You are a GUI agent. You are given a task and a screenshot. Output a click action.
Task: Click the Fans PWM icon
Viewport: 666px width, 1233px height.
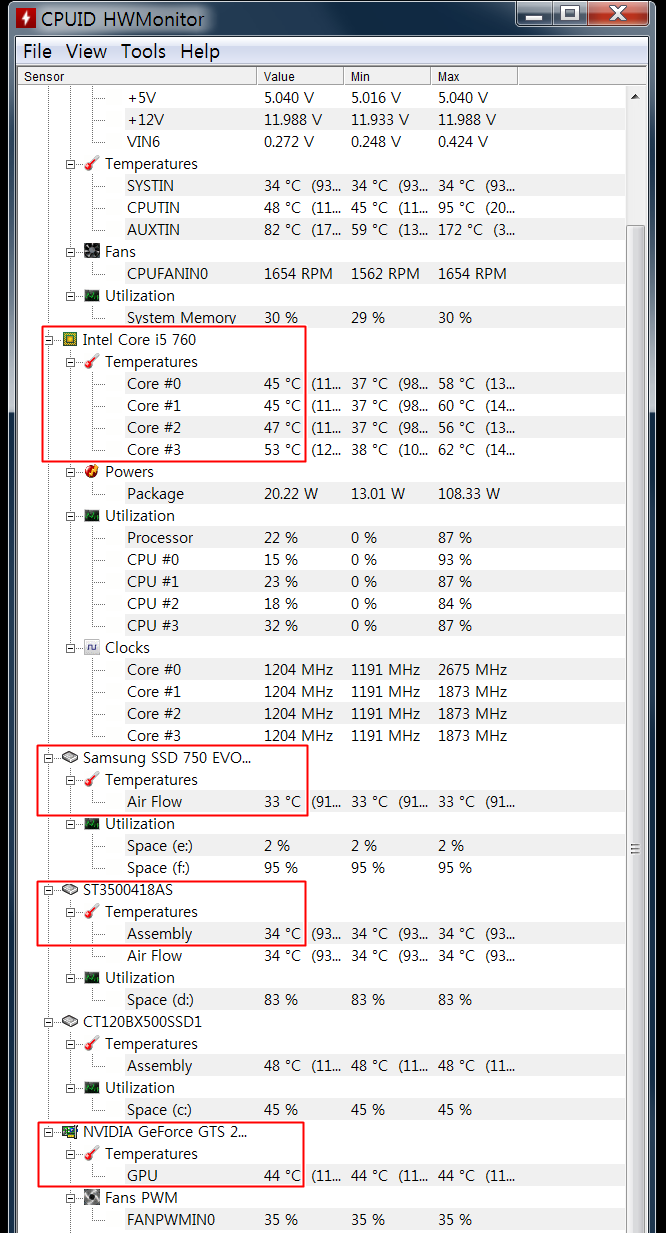coord(92,1198)
